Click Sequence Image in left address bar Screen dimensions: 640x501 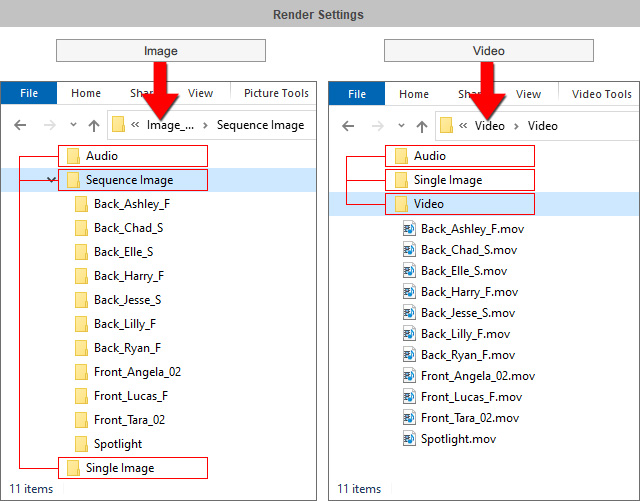[x=260, y=125]
